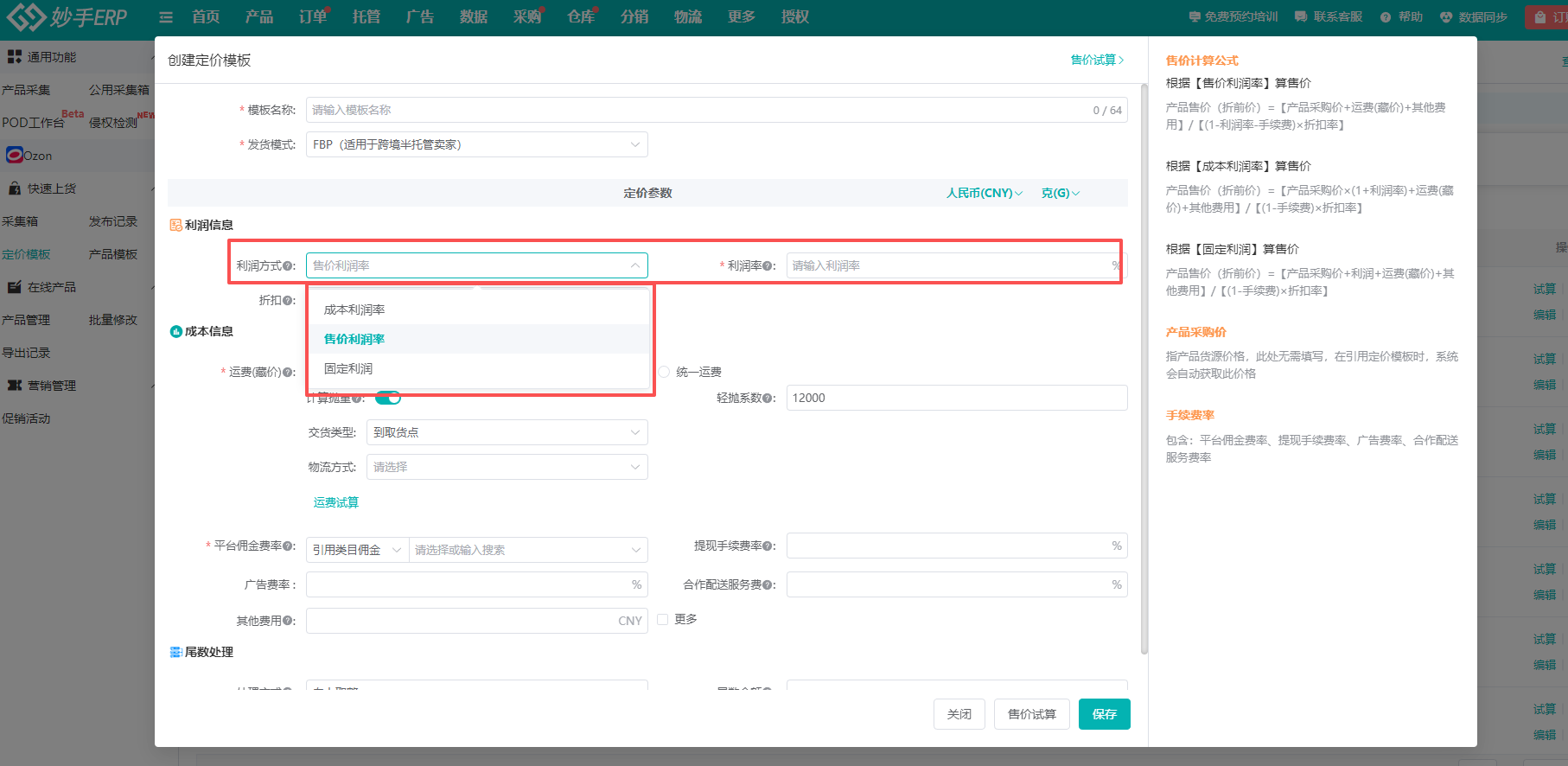Image resolution: width=1568 pixels, height=766 pixels.
Task: Click the 保存 button
Action: pos(1104,714)
